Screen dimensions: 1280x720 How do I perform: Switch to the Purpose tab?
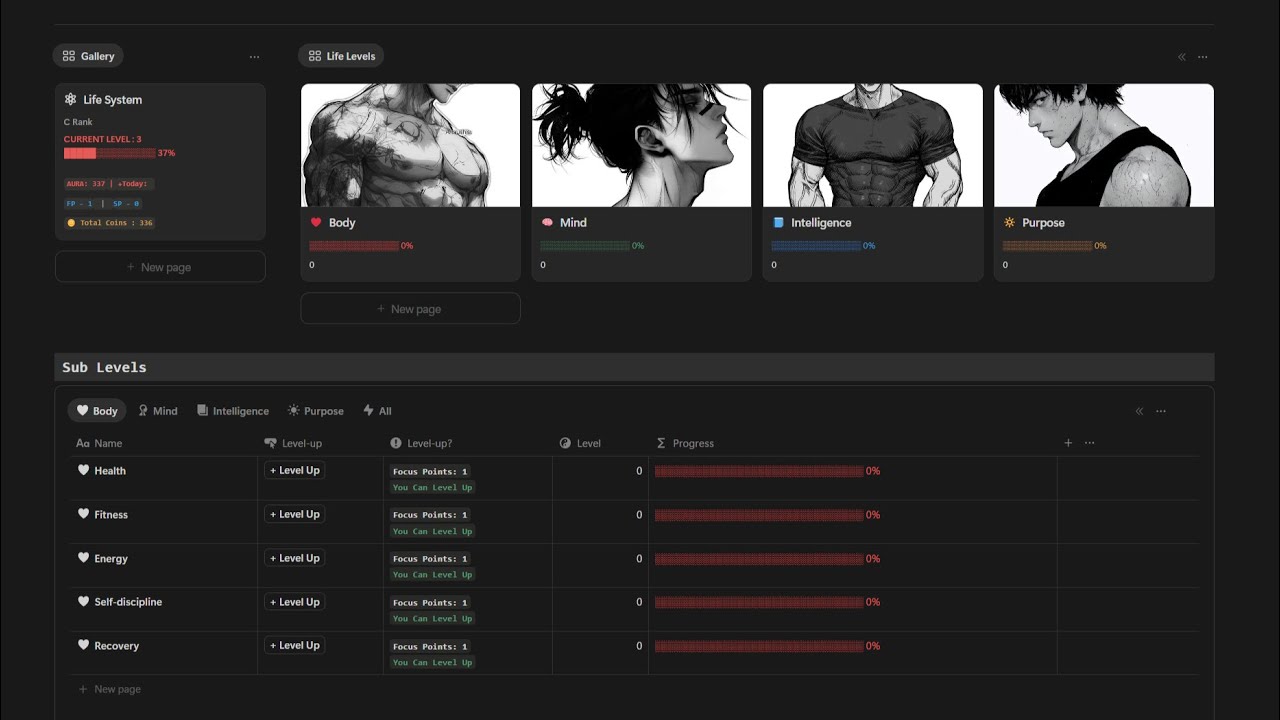(x=315, y=411)
